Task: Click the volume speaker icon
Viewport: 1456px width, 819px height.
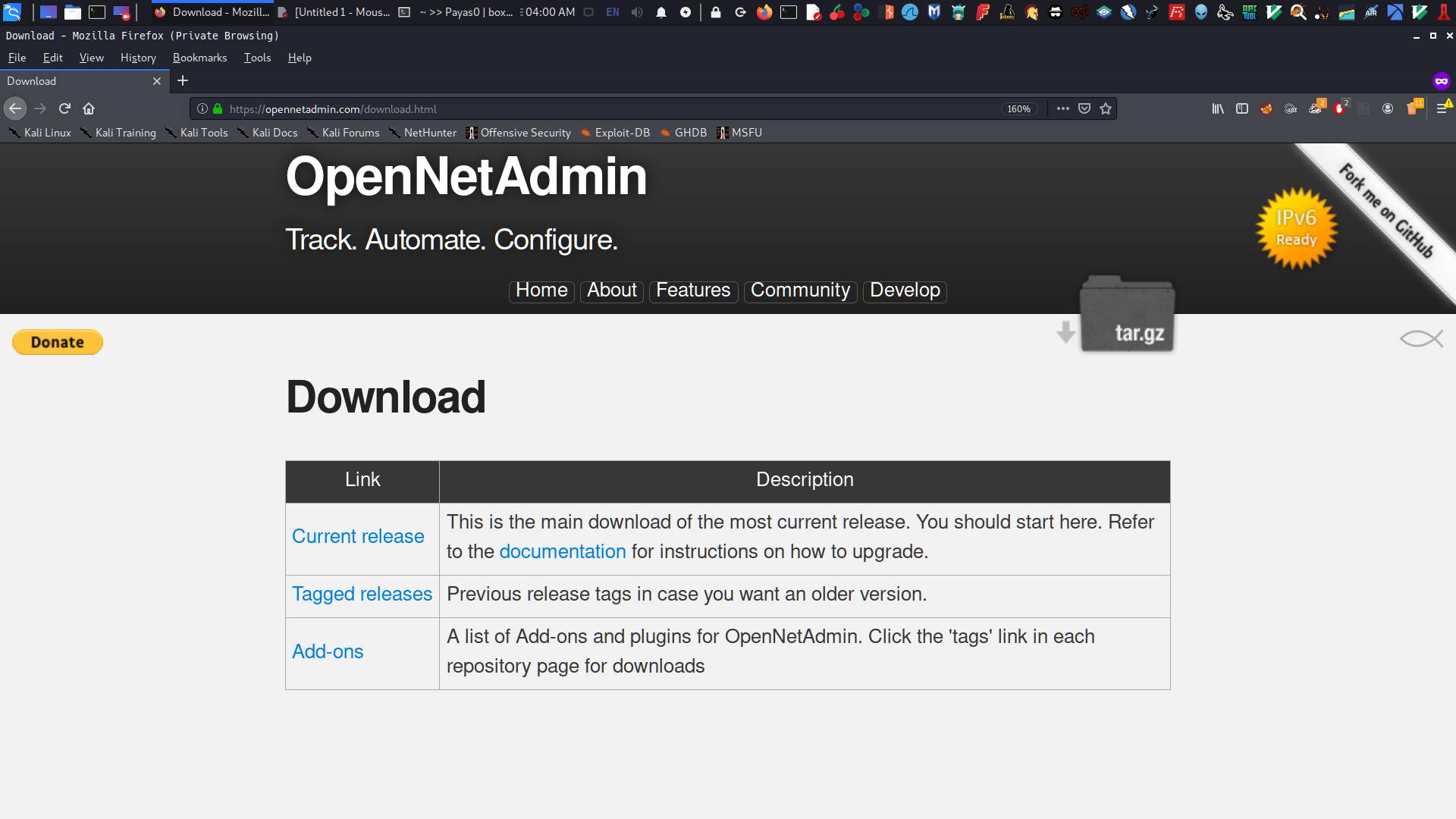Action: click(x=637, y=12)
